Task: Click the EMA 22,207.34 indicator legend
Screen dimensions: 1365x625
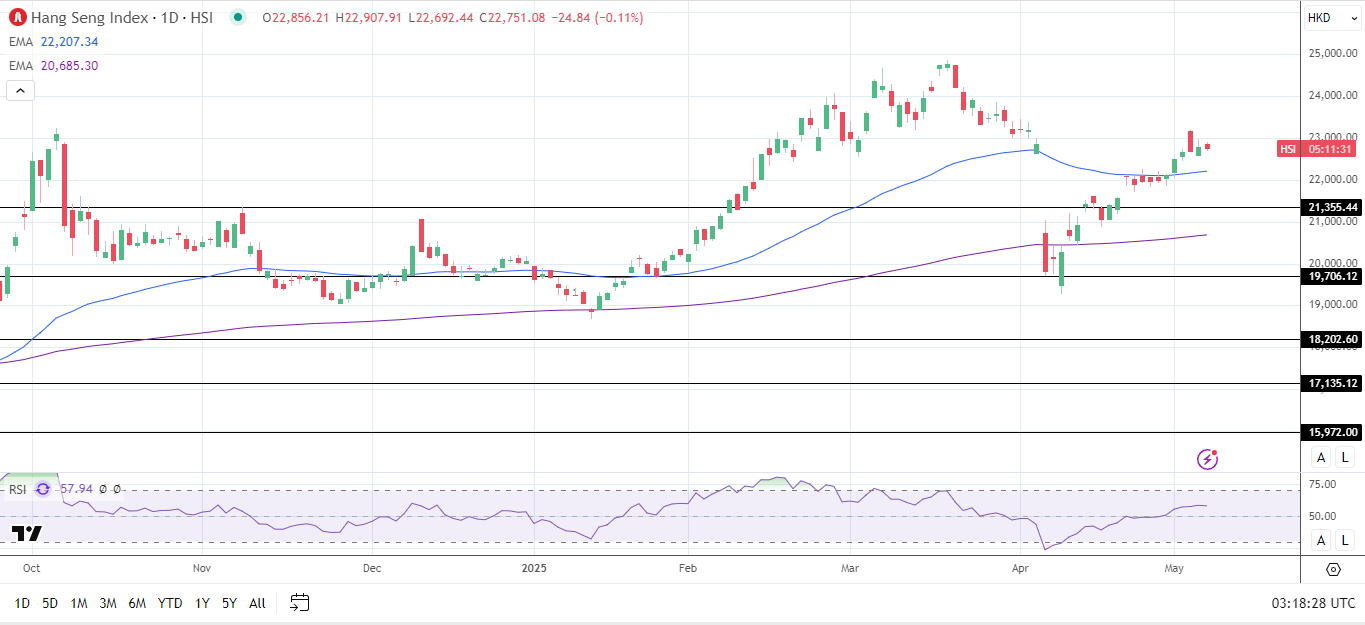Action: 54,42
